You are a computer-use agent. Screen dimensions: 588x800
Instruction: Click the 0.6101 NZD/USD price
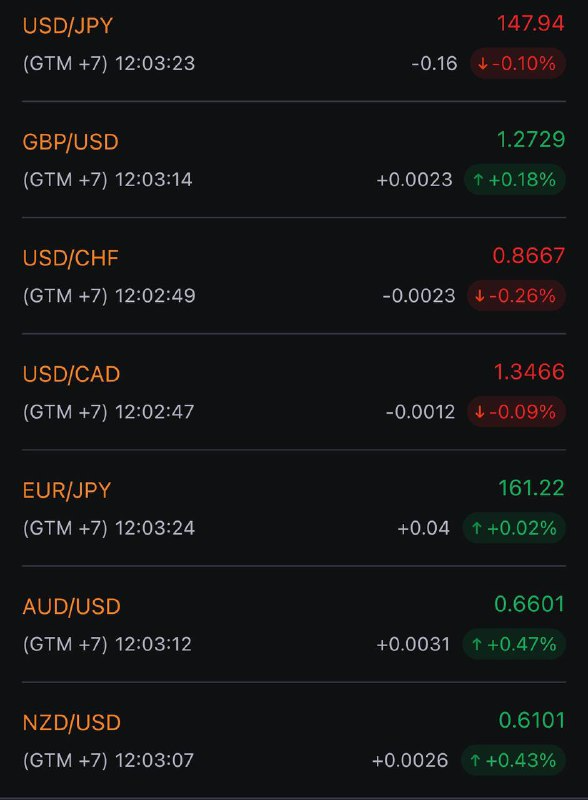[532, 720]
